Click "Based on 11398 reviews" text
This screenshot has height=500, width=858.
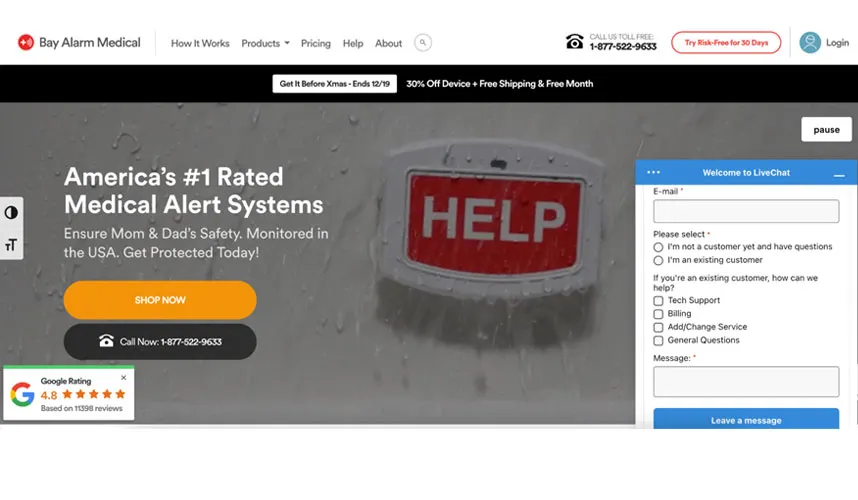[82, 408]
